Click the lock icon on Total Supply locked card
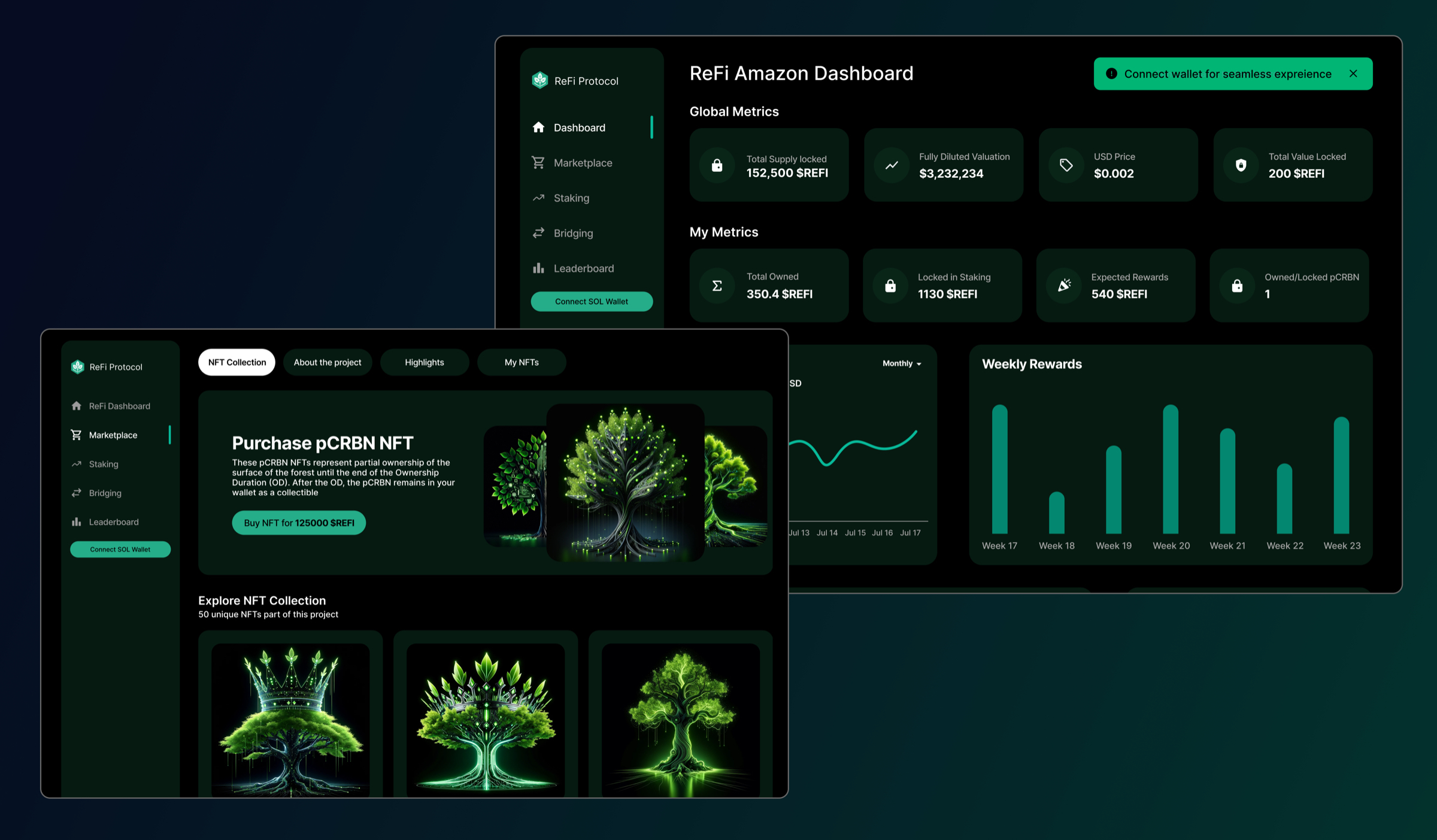This screenshot has height=840, width=1437. pyautogui.click(x=717, y=165)
